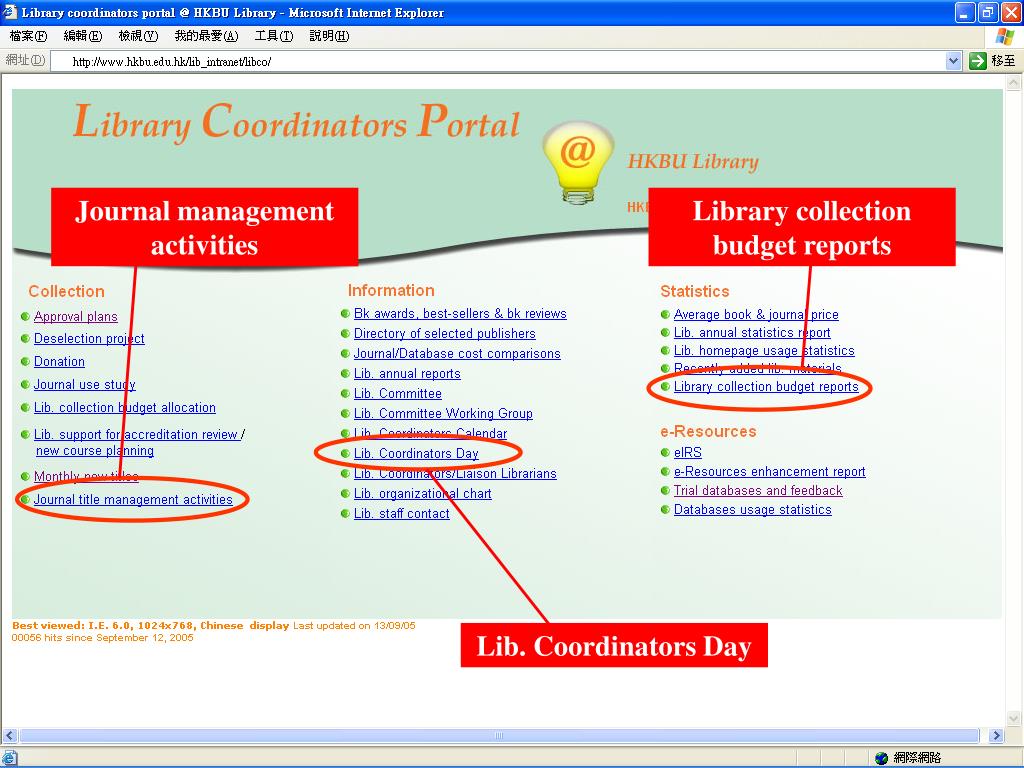1024x768 pixels.
Task: Expand the address bar history dropdown
Action: tap(953, 61)
